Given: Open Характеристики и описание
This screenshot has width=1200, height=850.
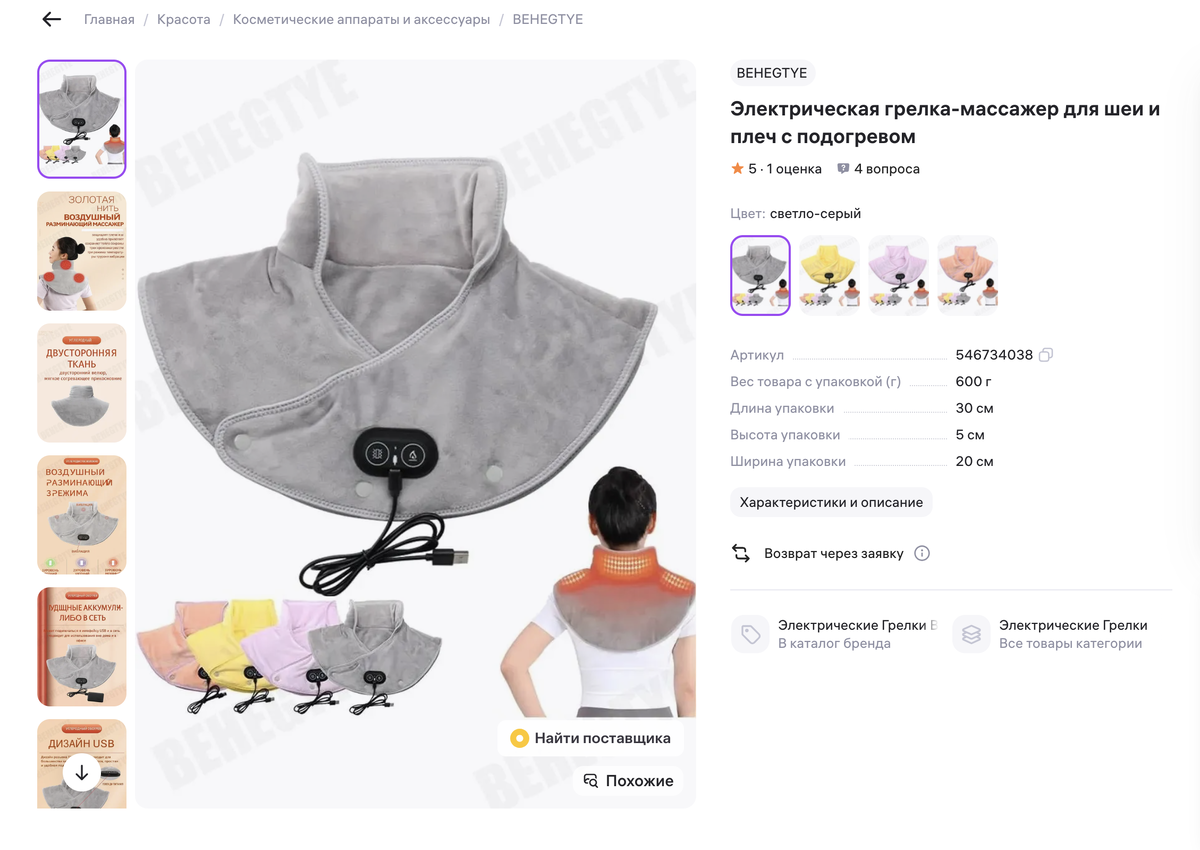Looking at the screenshot, I should point(831,502).
